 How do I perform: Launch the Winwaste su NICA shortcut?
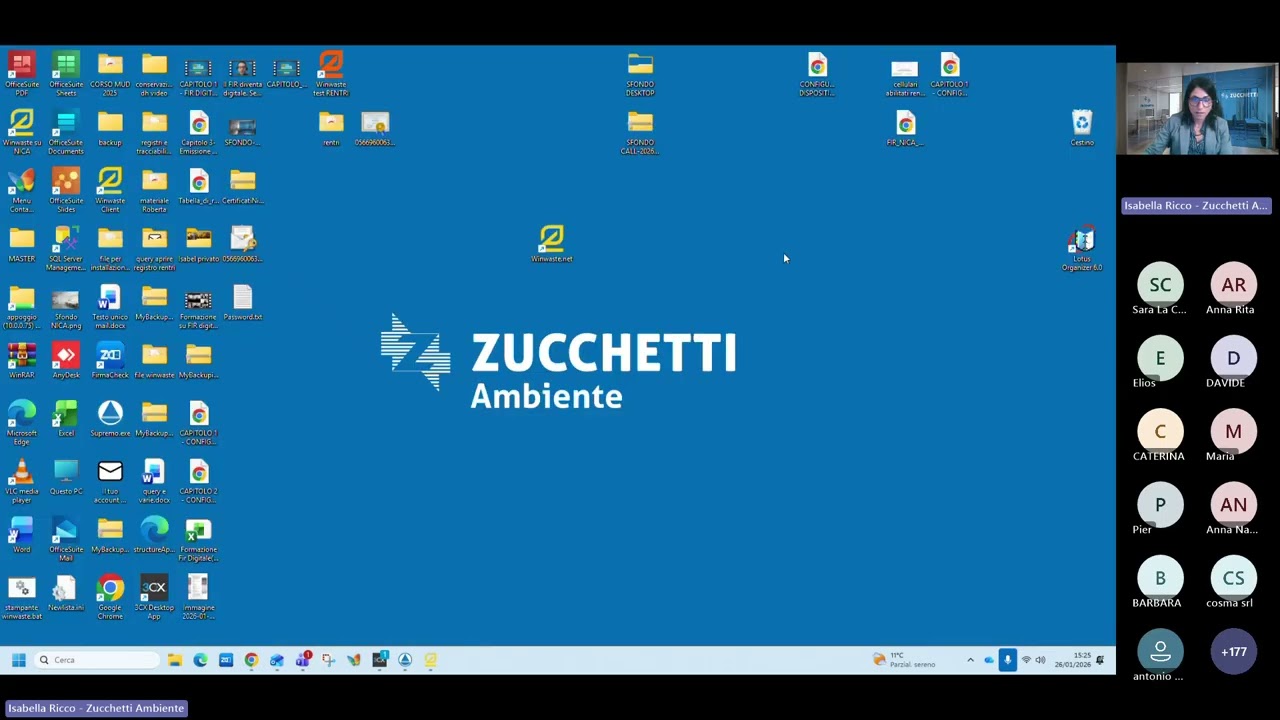[21, 132]
